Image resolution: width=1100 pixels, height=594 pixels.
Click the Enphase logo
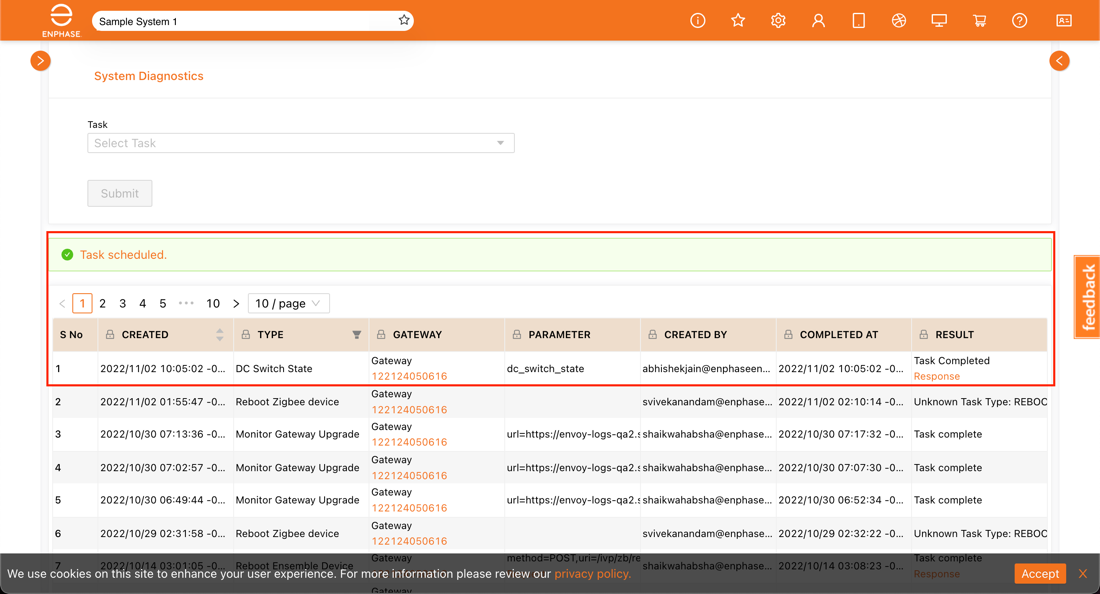(61, 20)
